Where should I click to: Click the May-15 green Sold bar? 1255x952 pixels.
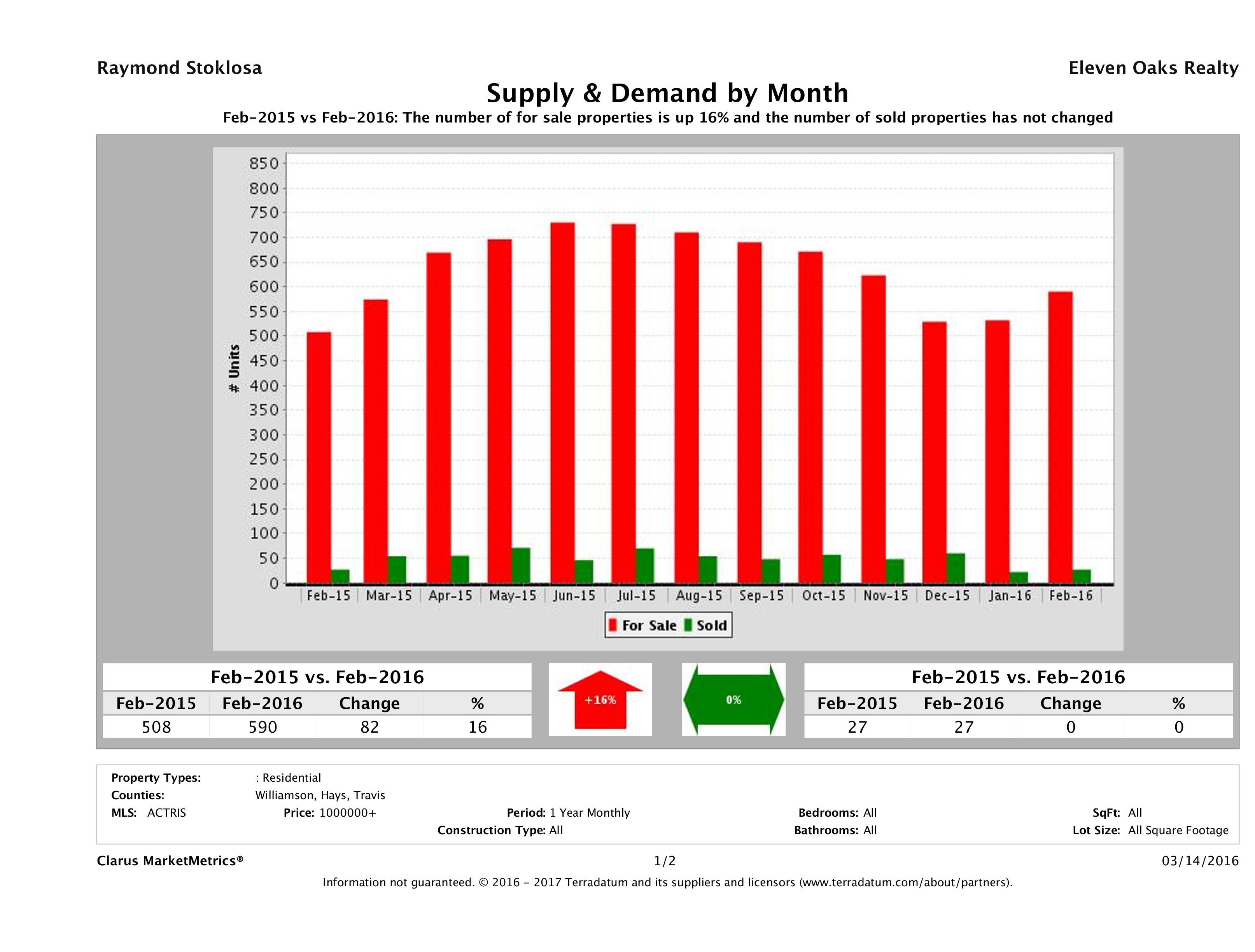pyautogui.click(x=520, y=565)
